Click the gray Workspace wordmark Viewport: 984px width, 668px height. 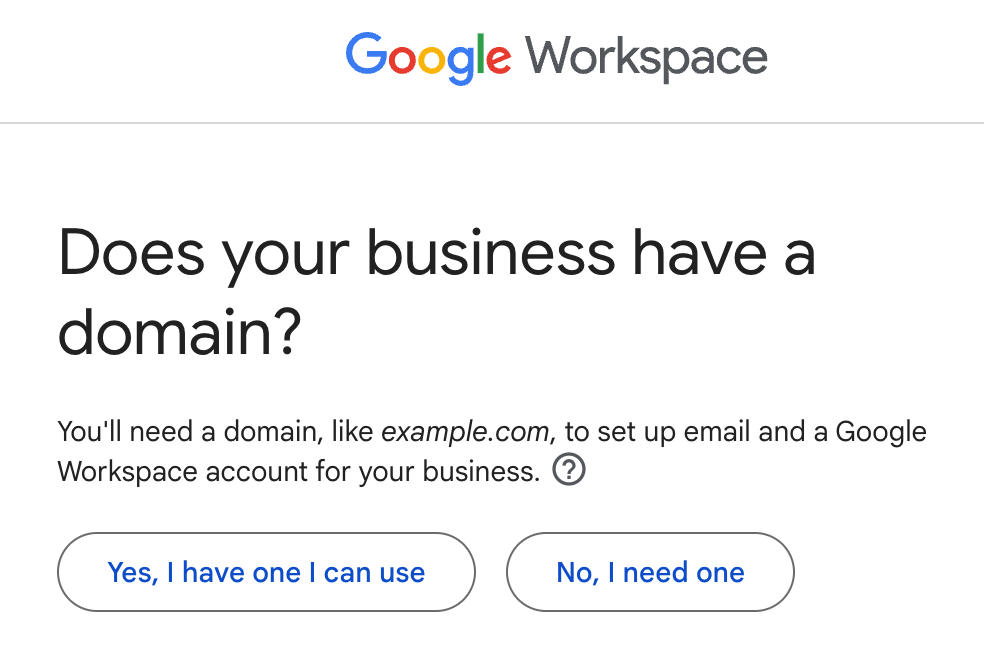(x=647, y=57)
